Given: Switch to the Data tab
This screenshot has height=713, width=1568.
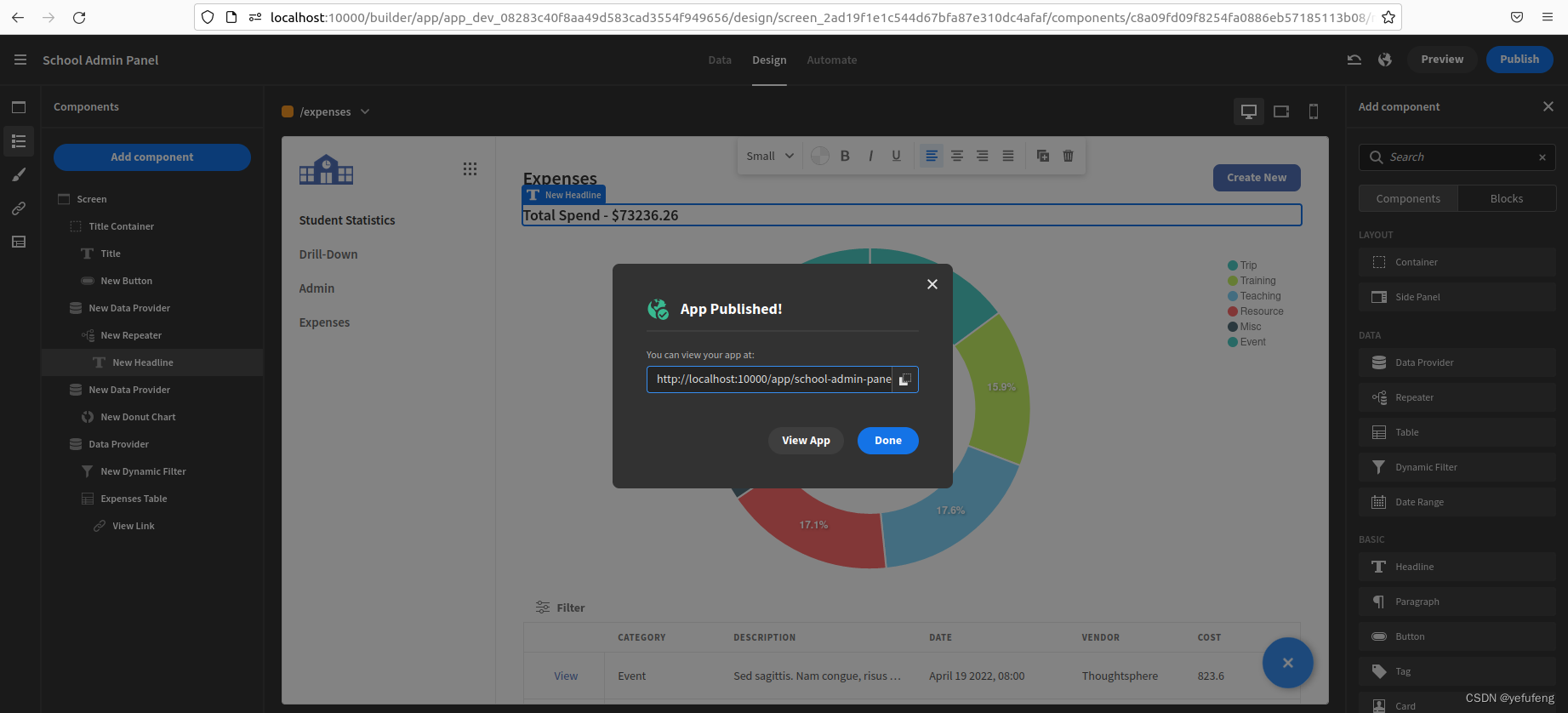Looking at the screenshot, I should pos(720,60).
